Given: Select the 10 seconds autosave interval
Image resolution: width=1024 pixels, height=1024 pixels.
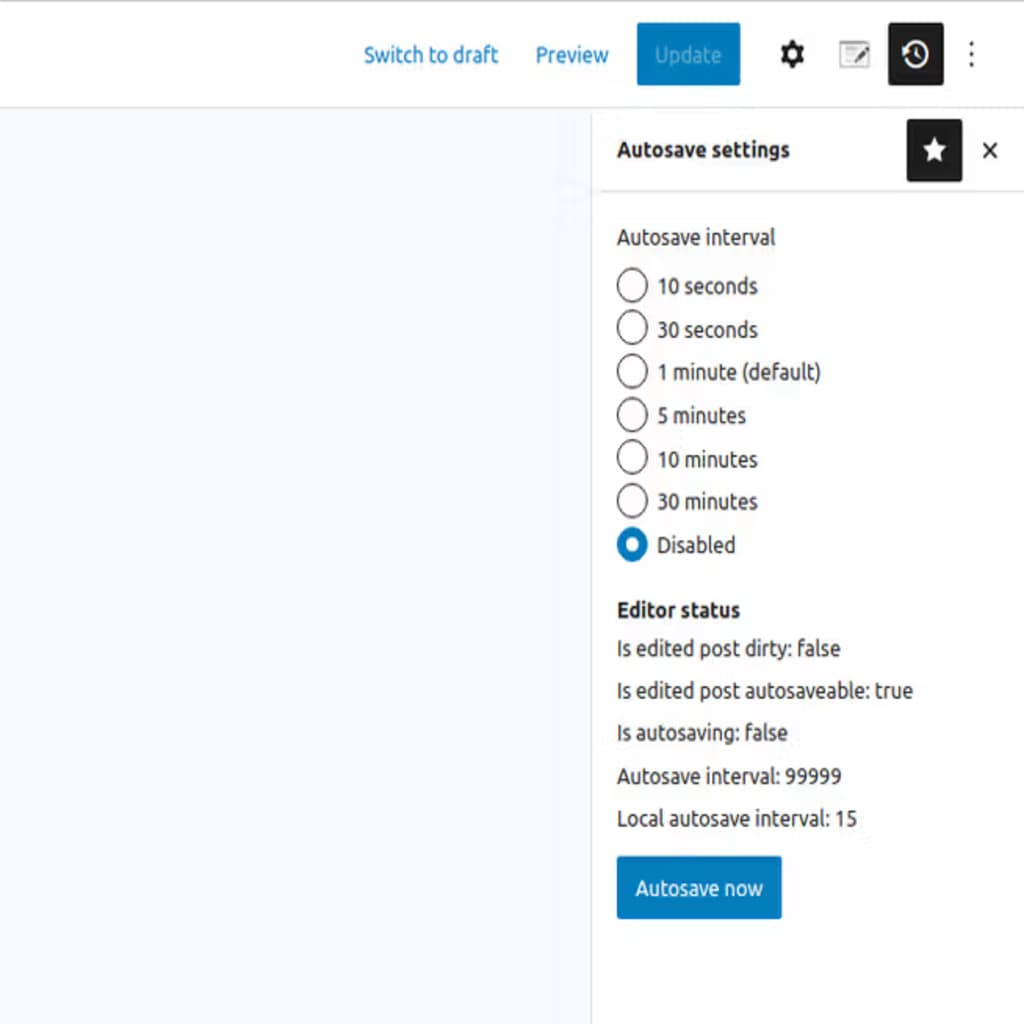Looking at the screenshot, I should tap(632, 285).
